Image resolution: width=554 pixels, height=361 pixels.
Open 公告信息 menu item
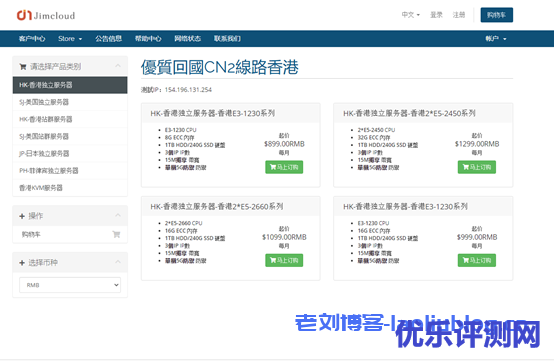(108, 39)
